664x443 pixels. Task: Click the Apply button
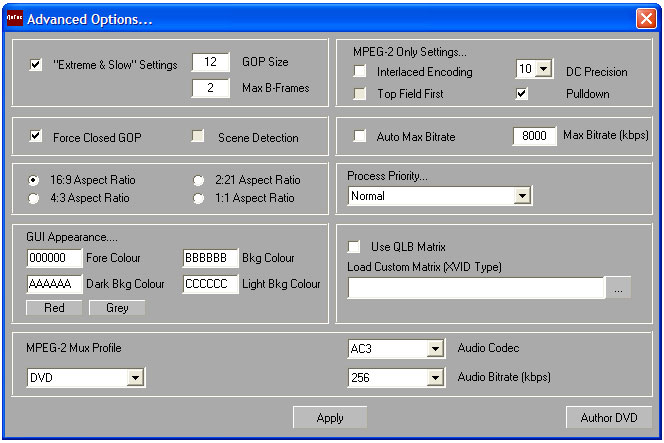pos(330,418)
